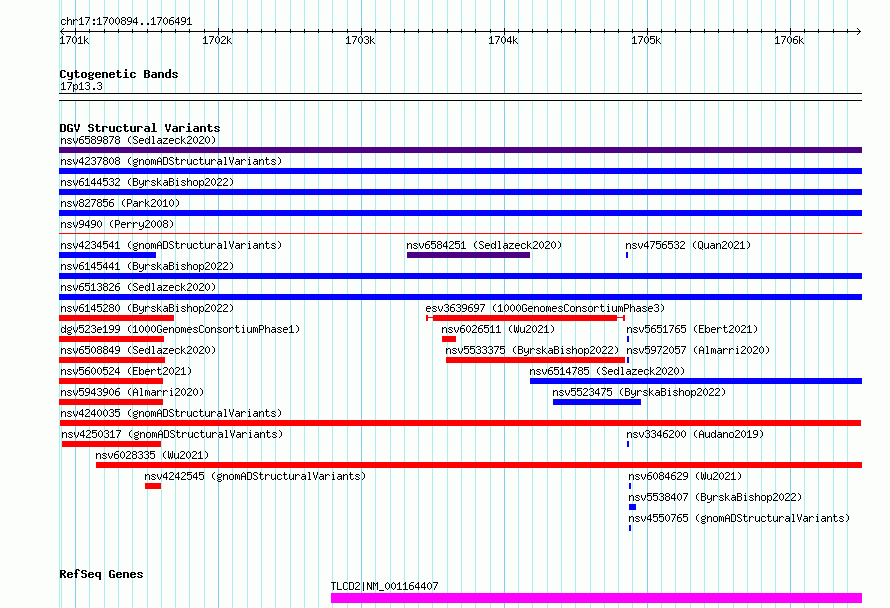The image size is (890, 608).
Task: Click the nsv6589878 (Sedlazeck2020) variant label
Action: point(138,140)
